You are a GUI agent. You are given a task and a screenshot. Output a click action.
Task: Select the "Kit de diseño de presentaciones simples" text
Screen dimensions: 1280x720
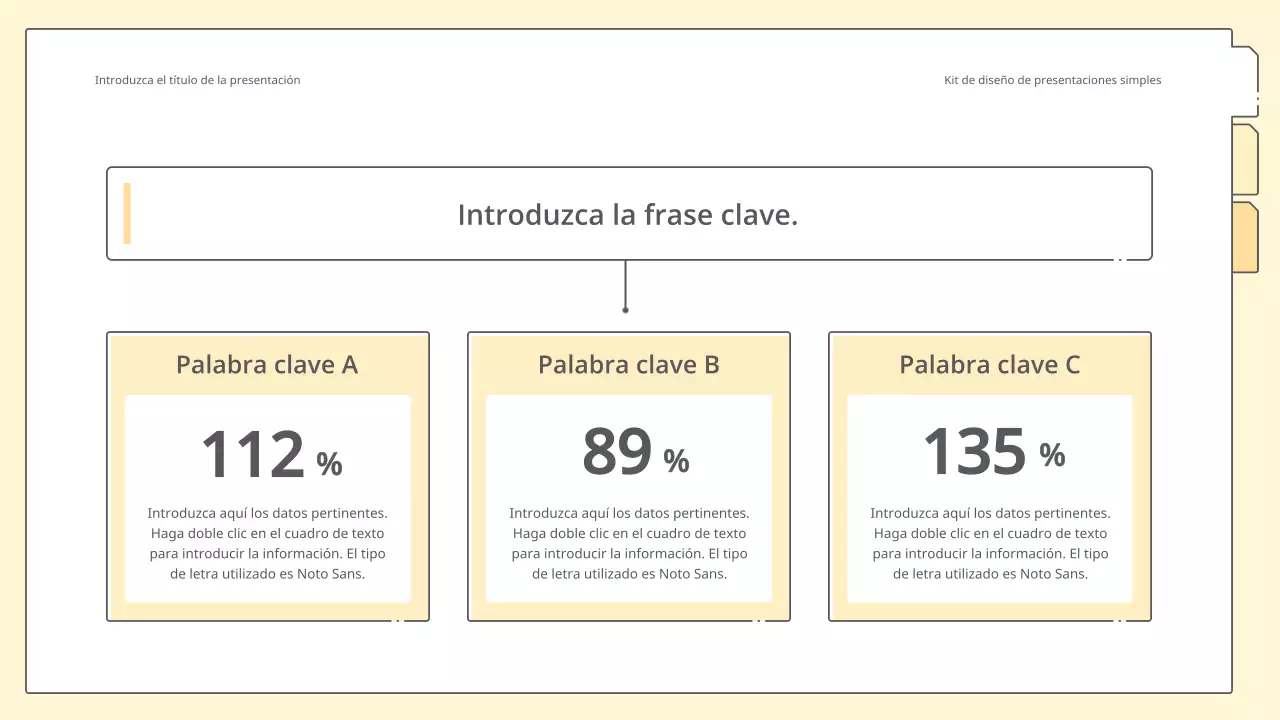[x=1052, y=80]
